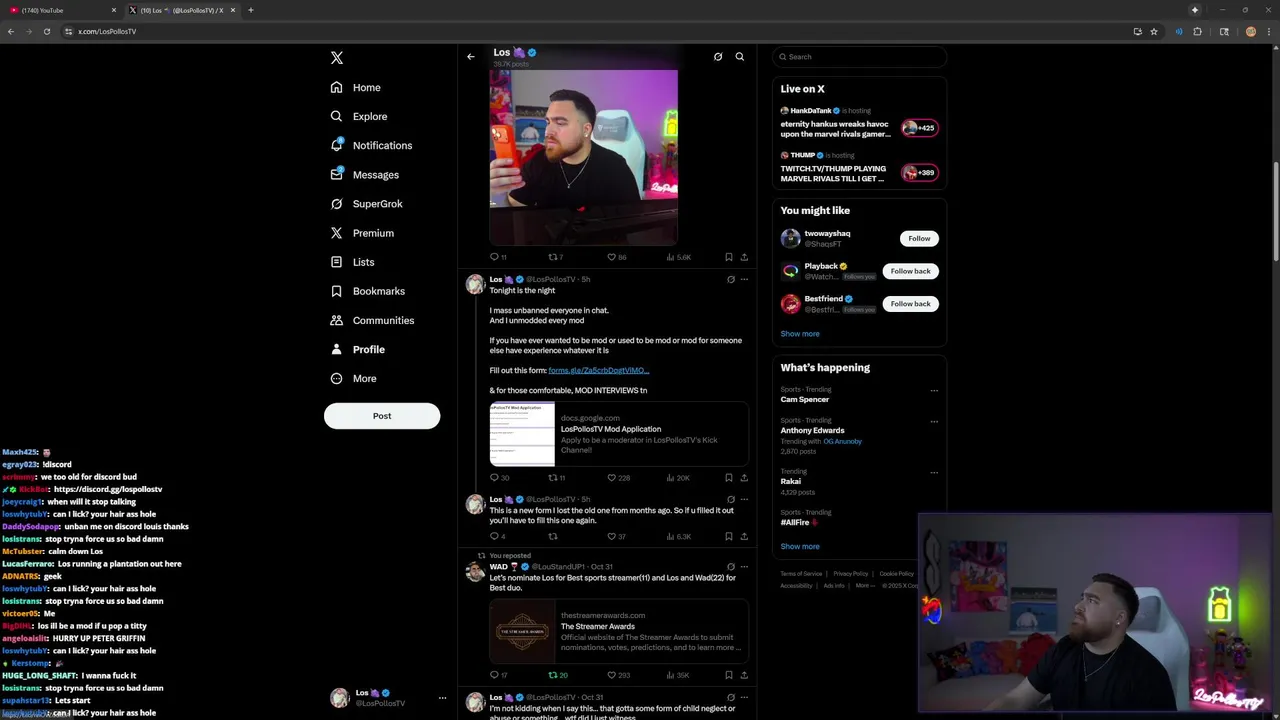
Task: Open the Explore page
Action: (359, 116)
